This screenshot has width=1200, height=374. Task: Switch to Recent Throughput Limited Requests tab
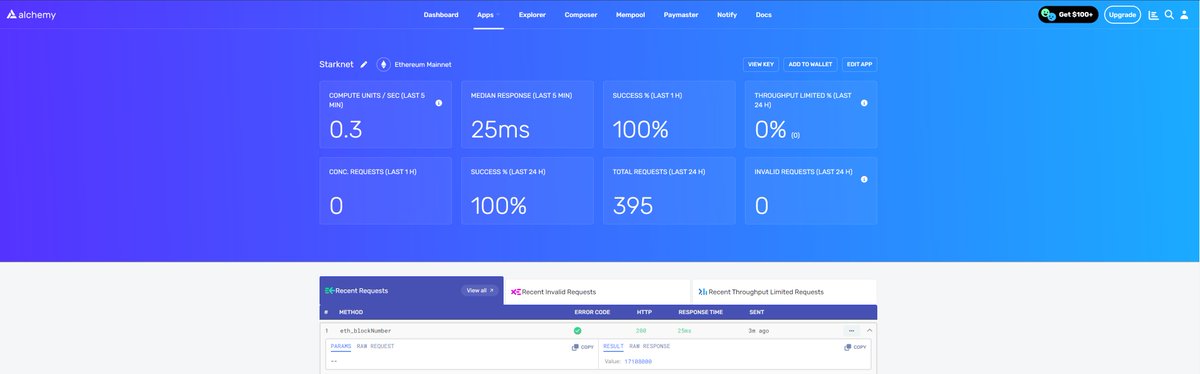pos(784,291)
